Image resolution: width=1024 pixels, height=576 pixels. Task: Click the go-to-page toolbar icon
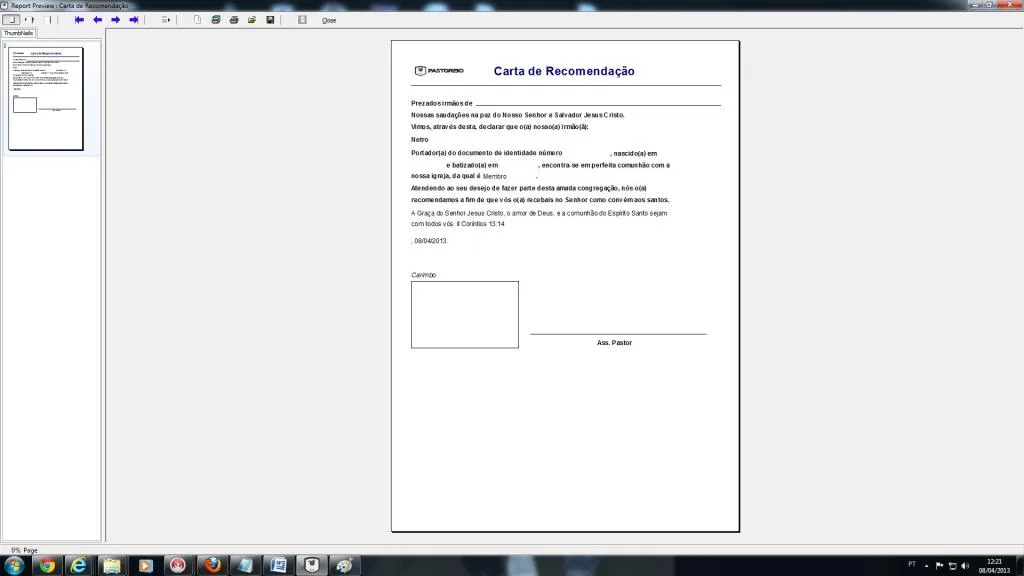[166, 20]
